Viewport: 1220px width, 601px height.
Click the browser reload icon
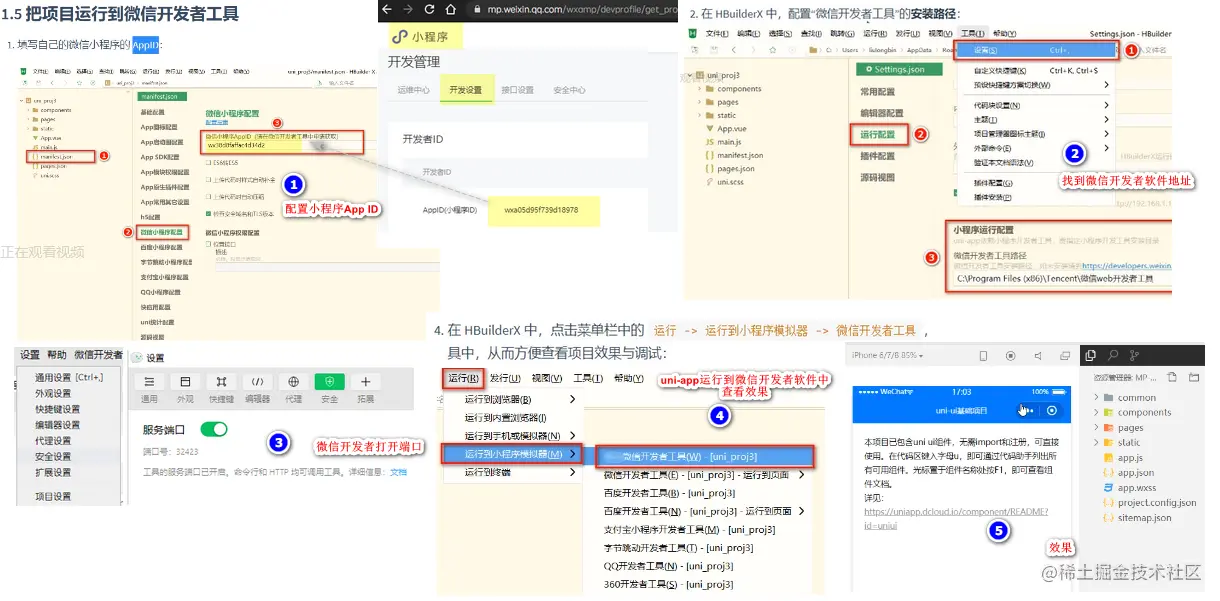[x=429, y=8]
